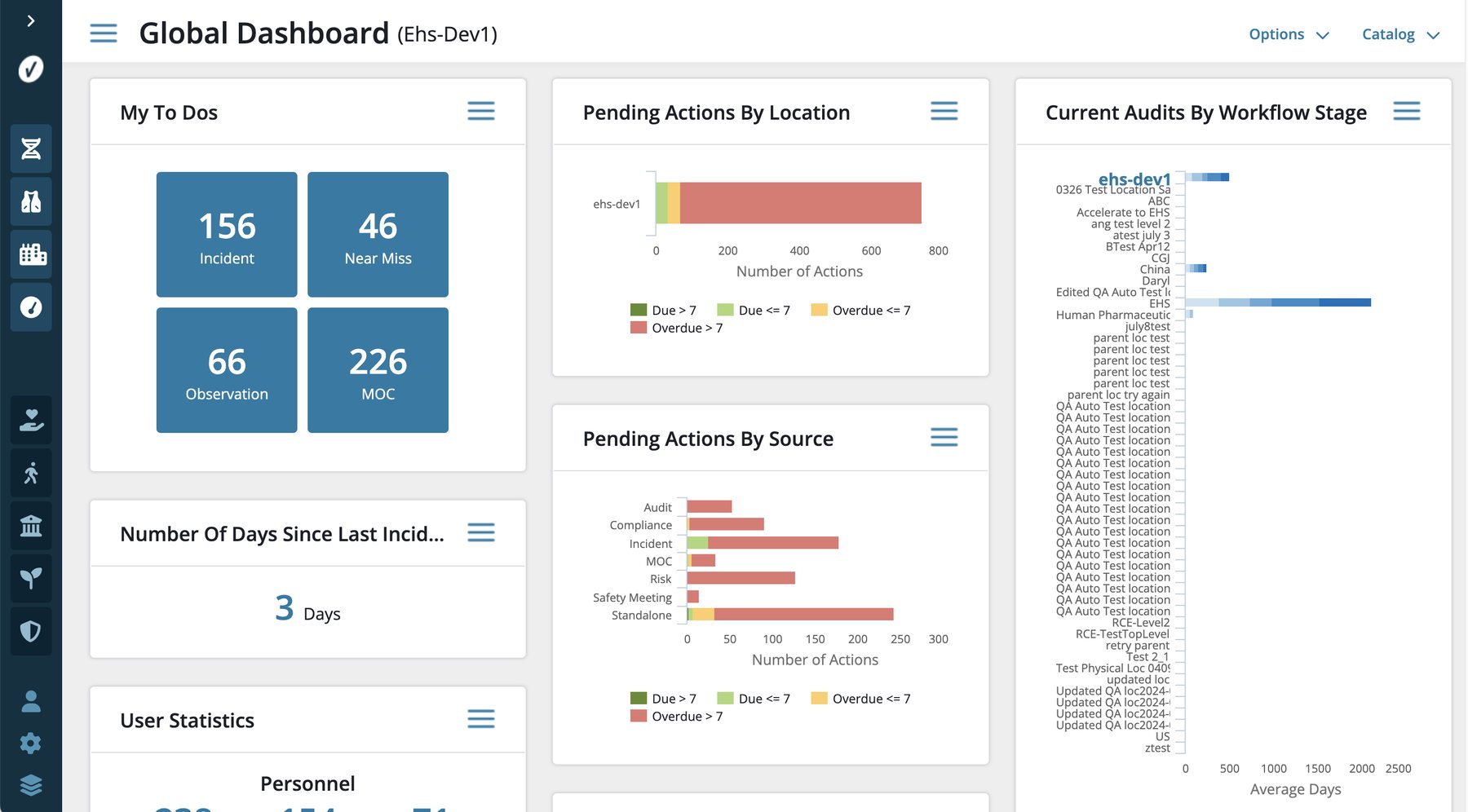Viewport: 1468px width, 812px height.
Task: Click the China bar in audits chart
Action: pos(1196,268)
